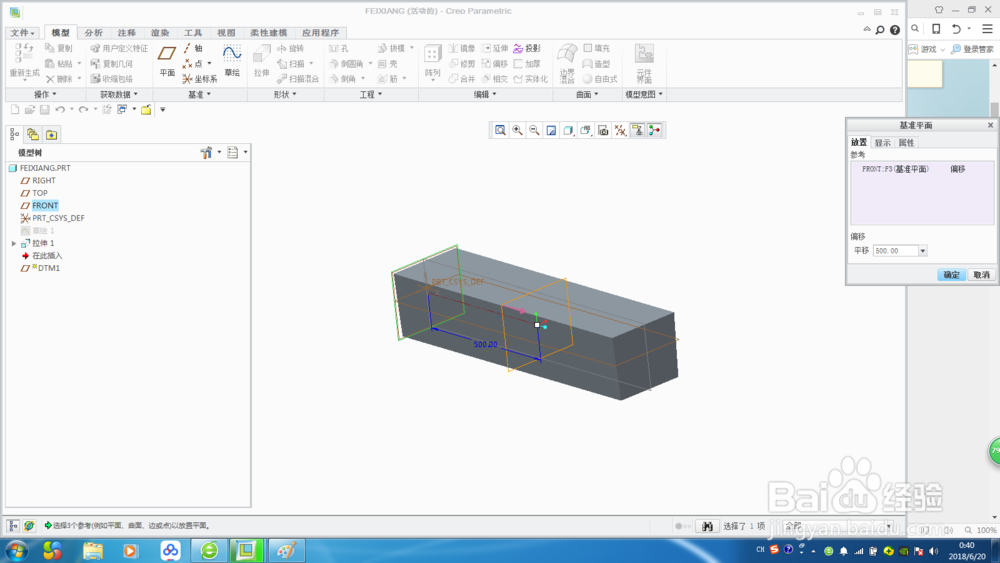Image resolution: width=1000 pixels, height=563 pixels.
Task: Expand the Editing (编辑) group dropdown
Action: (x=485, y=94)
